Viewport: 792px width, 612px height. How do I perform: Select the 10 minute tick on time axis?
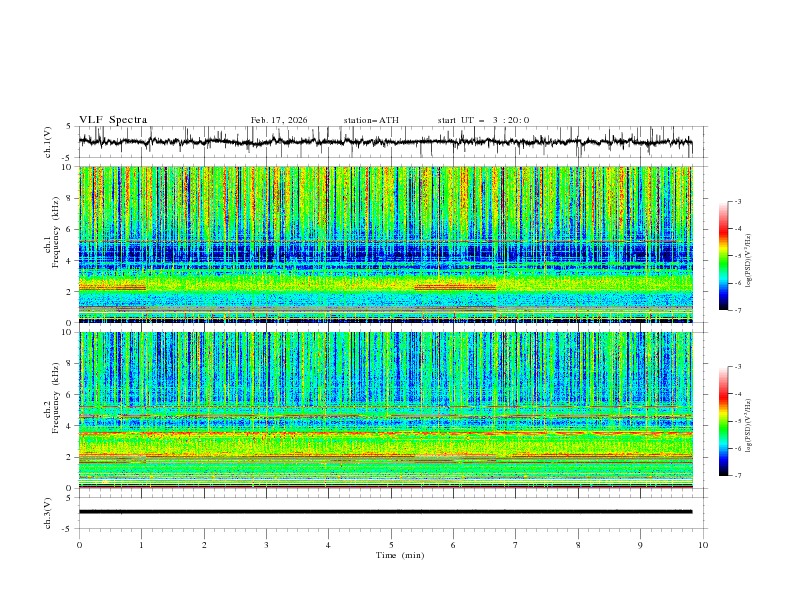point(703,545)
